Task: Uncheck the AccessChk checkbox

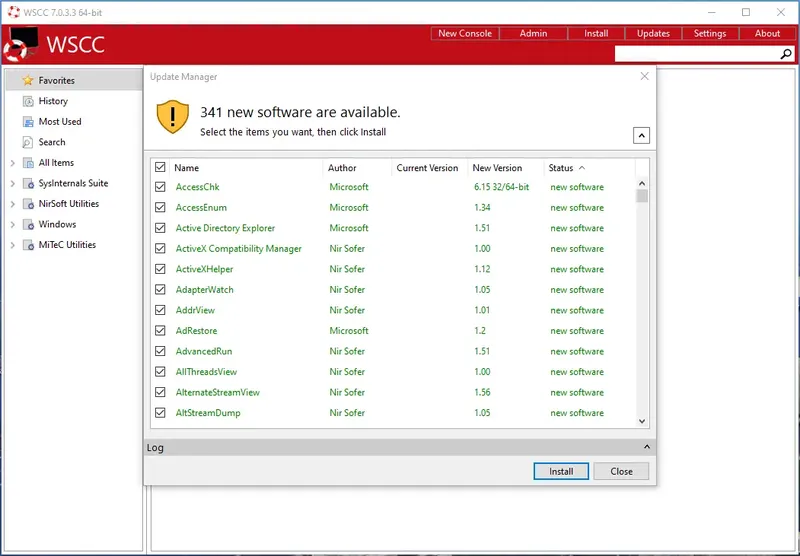Action: coord(160,187)
